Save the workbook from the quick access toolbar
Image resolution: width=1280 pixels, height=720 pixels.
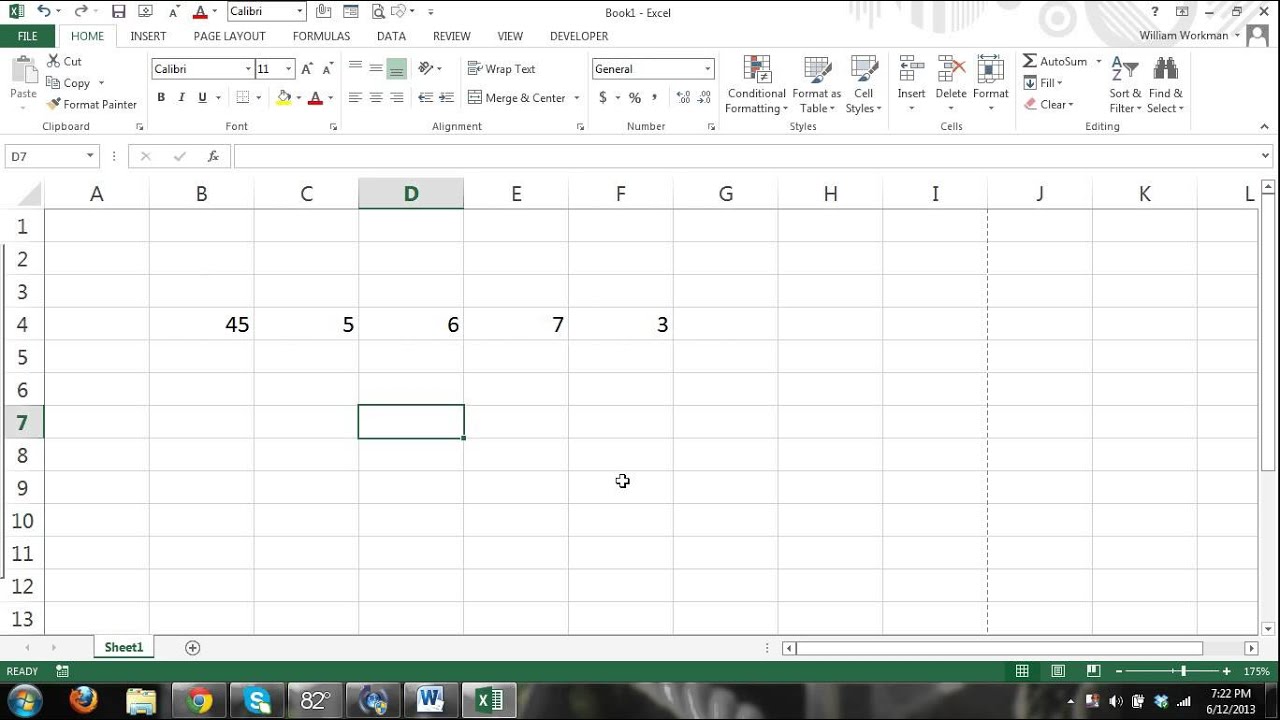(x=119, y=12)
